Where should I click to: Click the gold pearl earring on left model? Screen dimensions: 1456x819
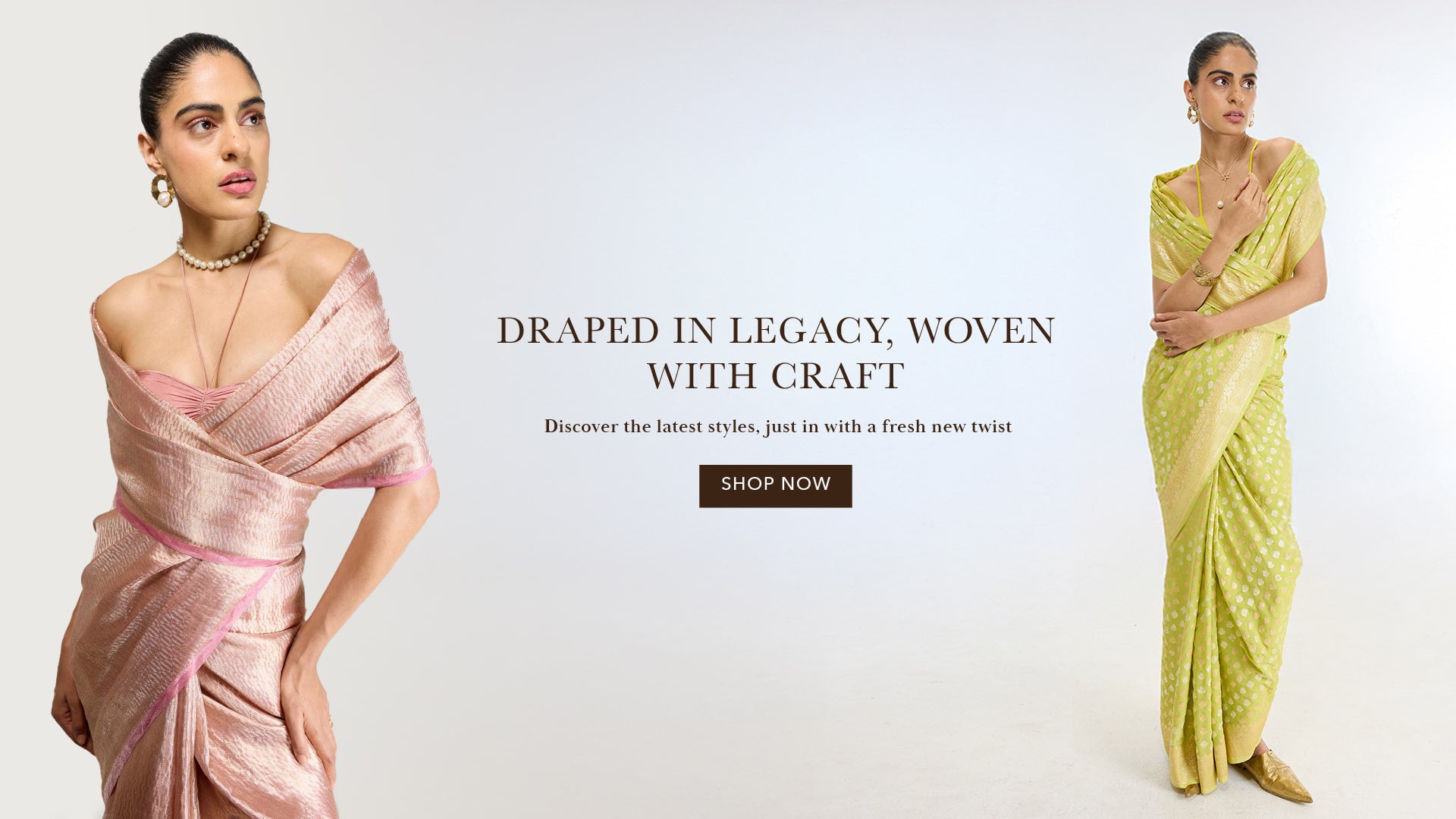pos(162,190)
